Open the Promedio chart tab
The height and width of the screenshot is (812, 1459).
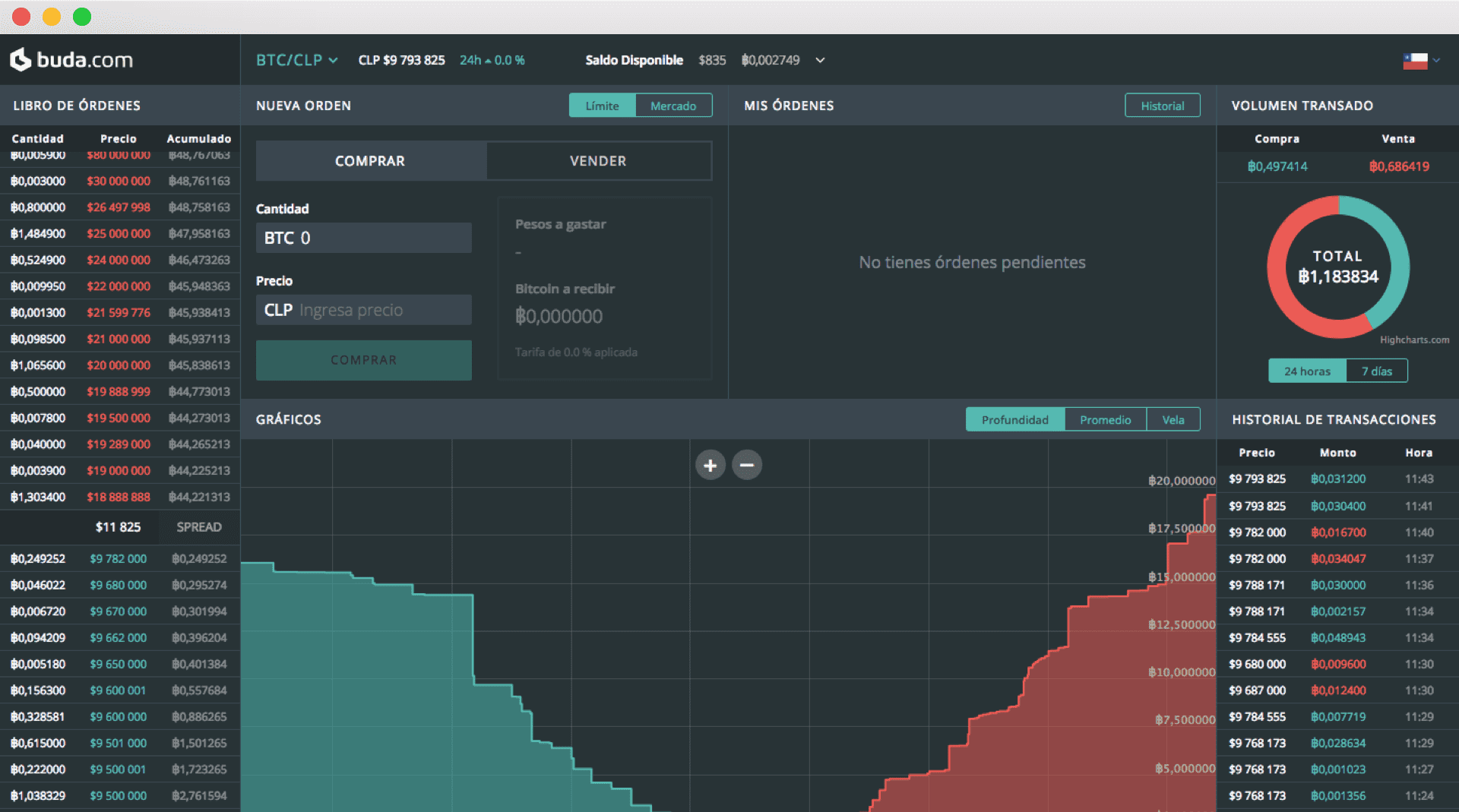(x=1105, y=419)
